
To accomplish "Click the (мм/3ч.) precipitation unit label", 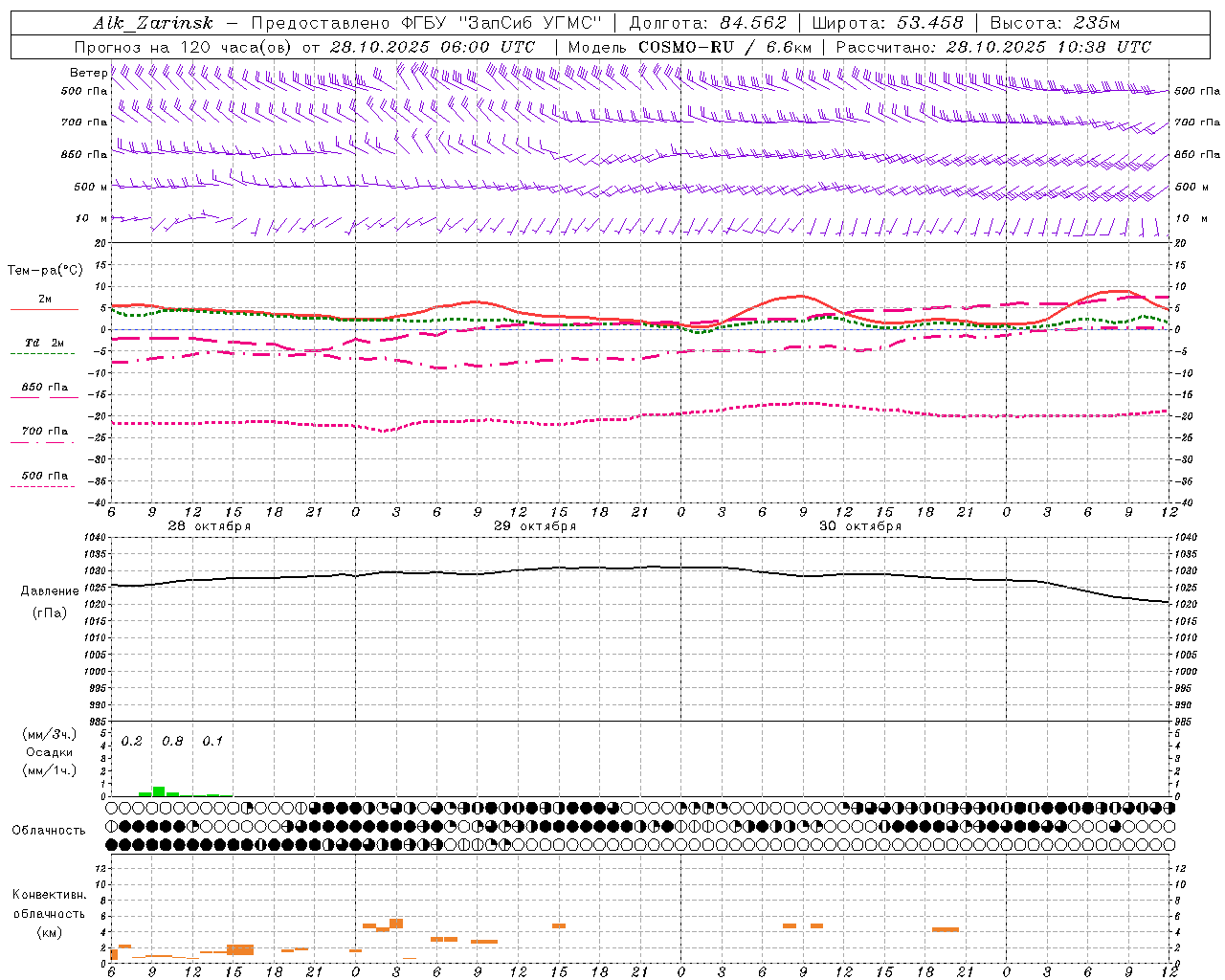I will coord(49,734).
